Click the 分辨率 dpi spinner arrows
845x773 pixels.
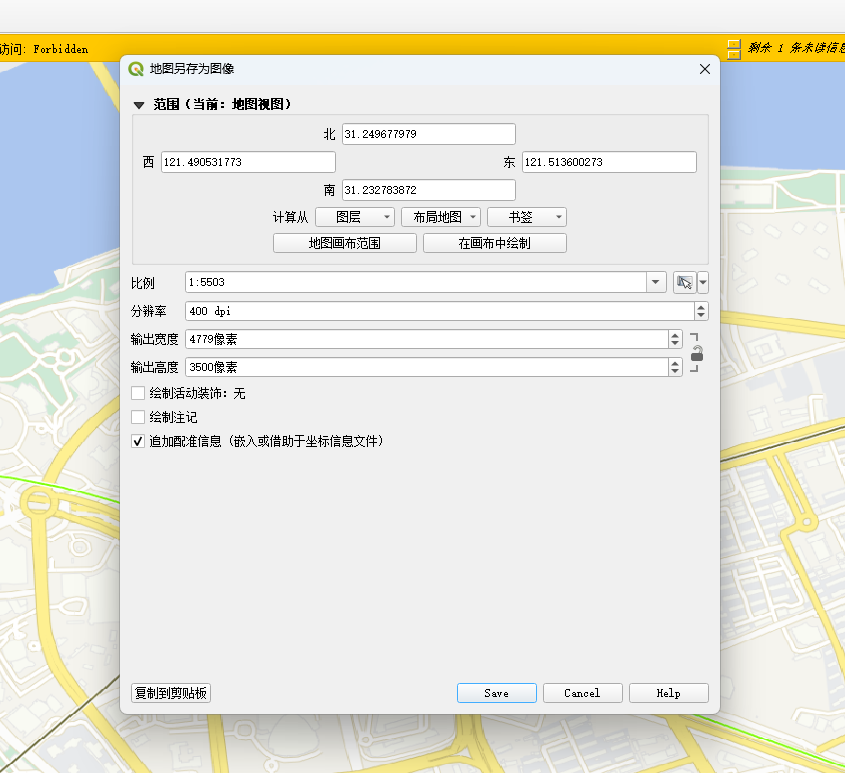[701, 311]
